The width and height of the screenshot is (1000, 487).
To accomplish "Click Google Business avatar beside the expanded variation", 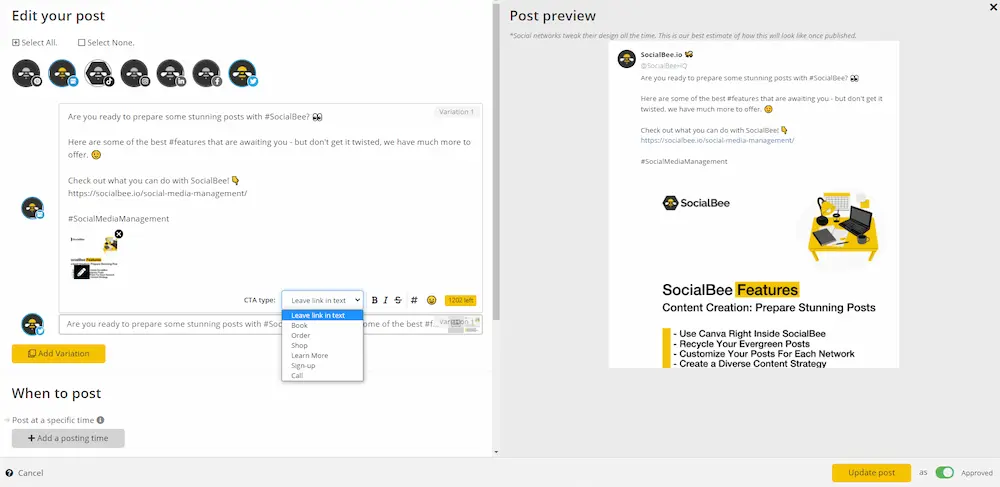I will [33, 208].
